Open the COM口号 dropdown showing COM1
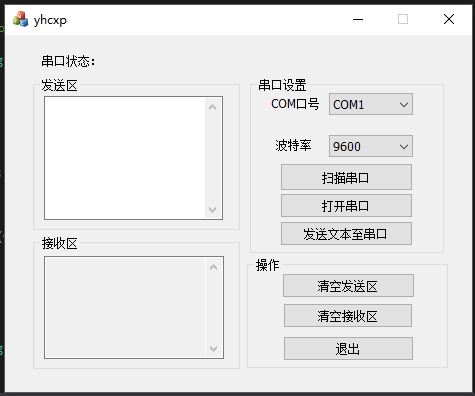The height and width of the screenshot is (396, 475). (x=371, y=104)
